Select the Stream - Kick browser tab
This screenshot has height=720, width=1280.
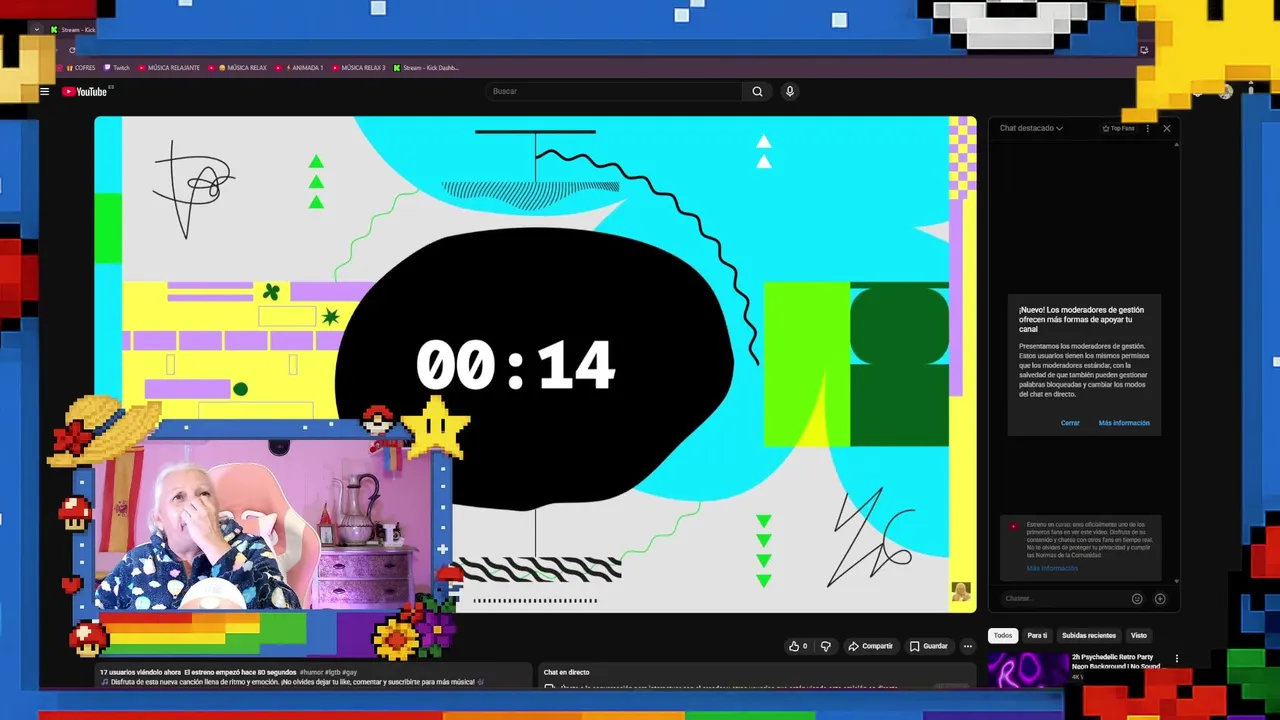(74, 29)
